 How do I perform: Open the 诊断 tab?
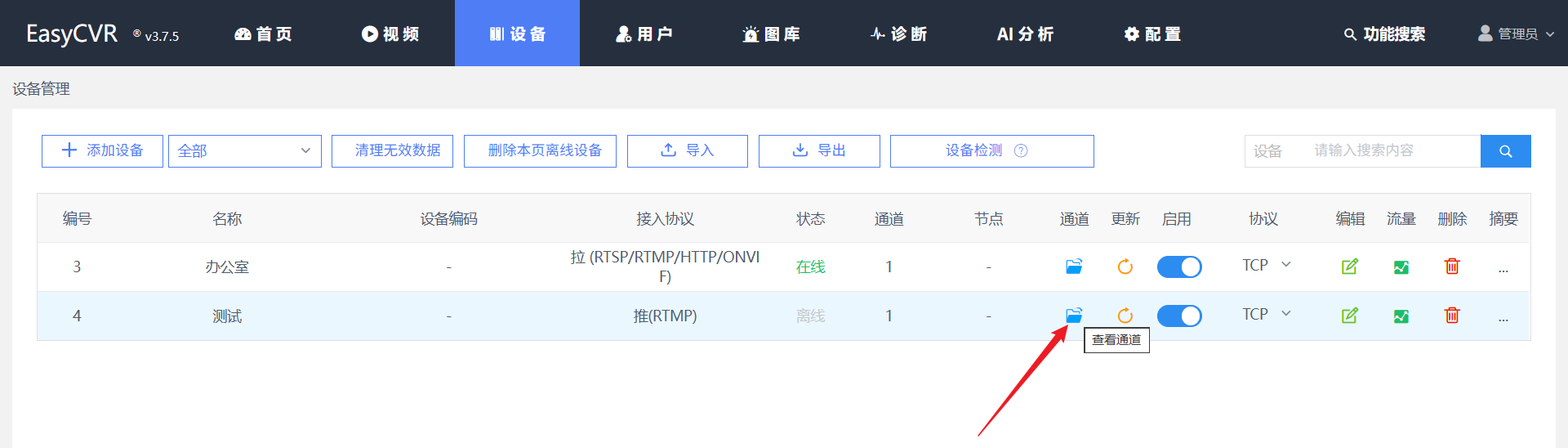pyautogui.click(x=898, y=34)
